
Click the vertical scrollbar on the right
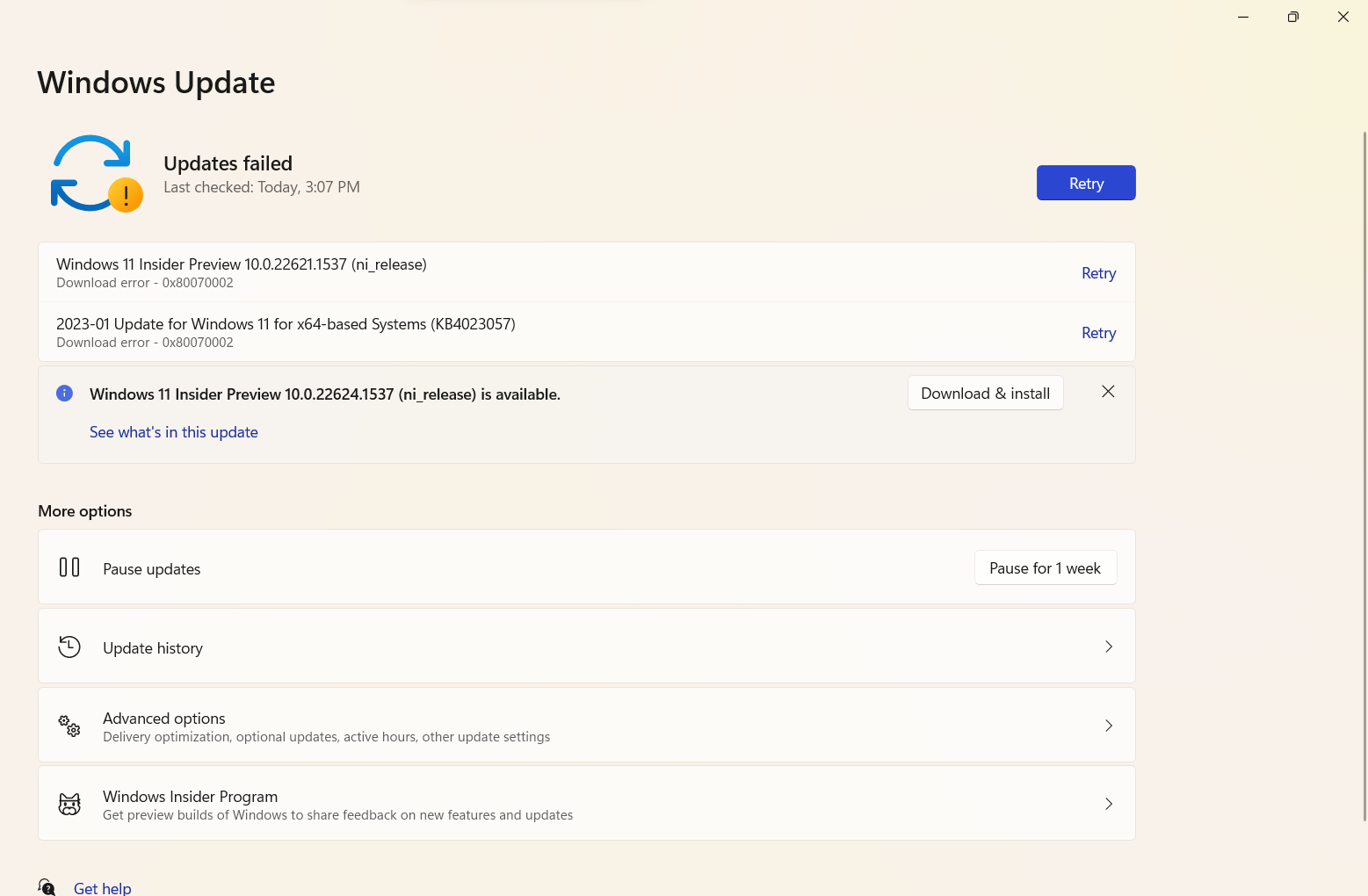(1364, 474)
